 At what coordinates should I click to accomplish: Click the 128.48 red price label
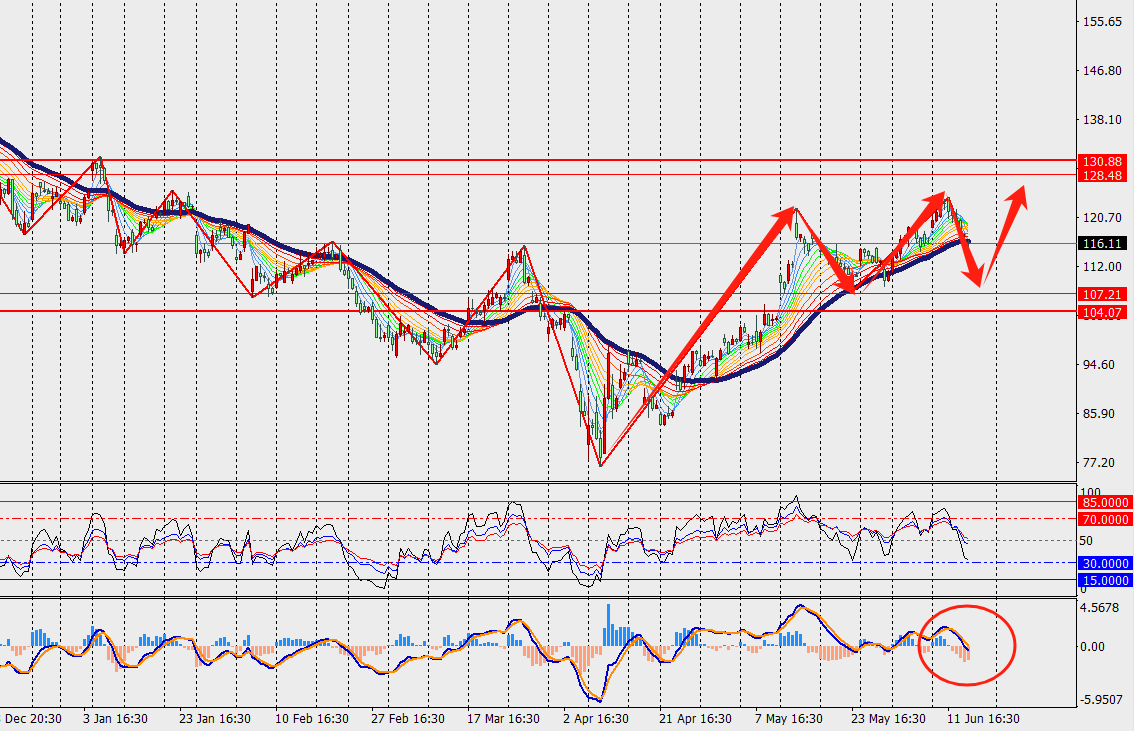(x=1102, y=175)
